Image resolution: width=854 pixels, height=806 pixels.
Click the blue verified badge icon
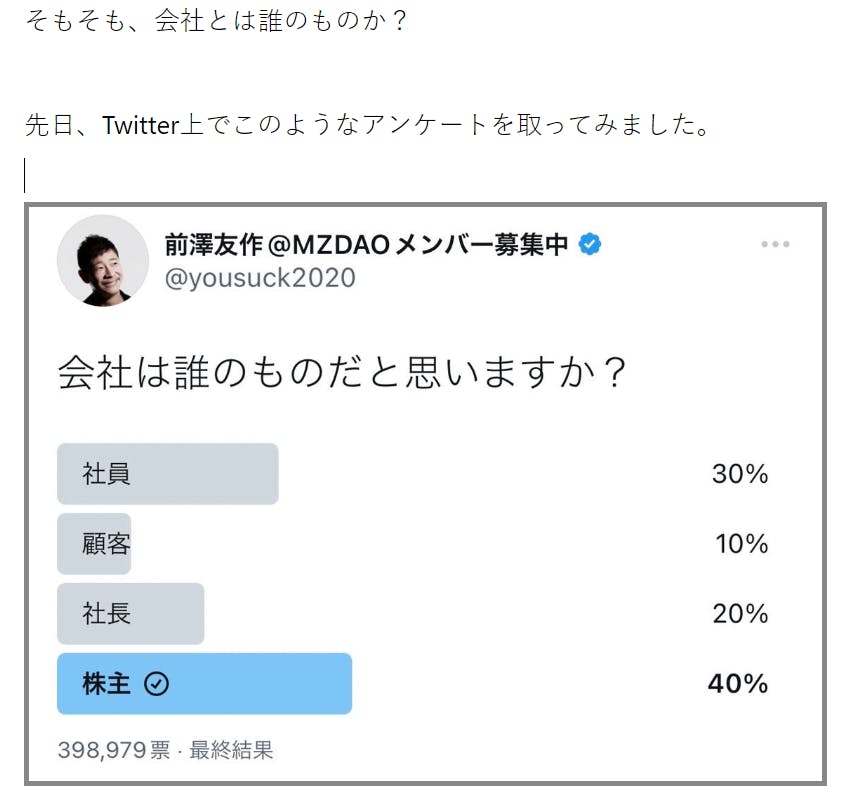click(591, 244)
